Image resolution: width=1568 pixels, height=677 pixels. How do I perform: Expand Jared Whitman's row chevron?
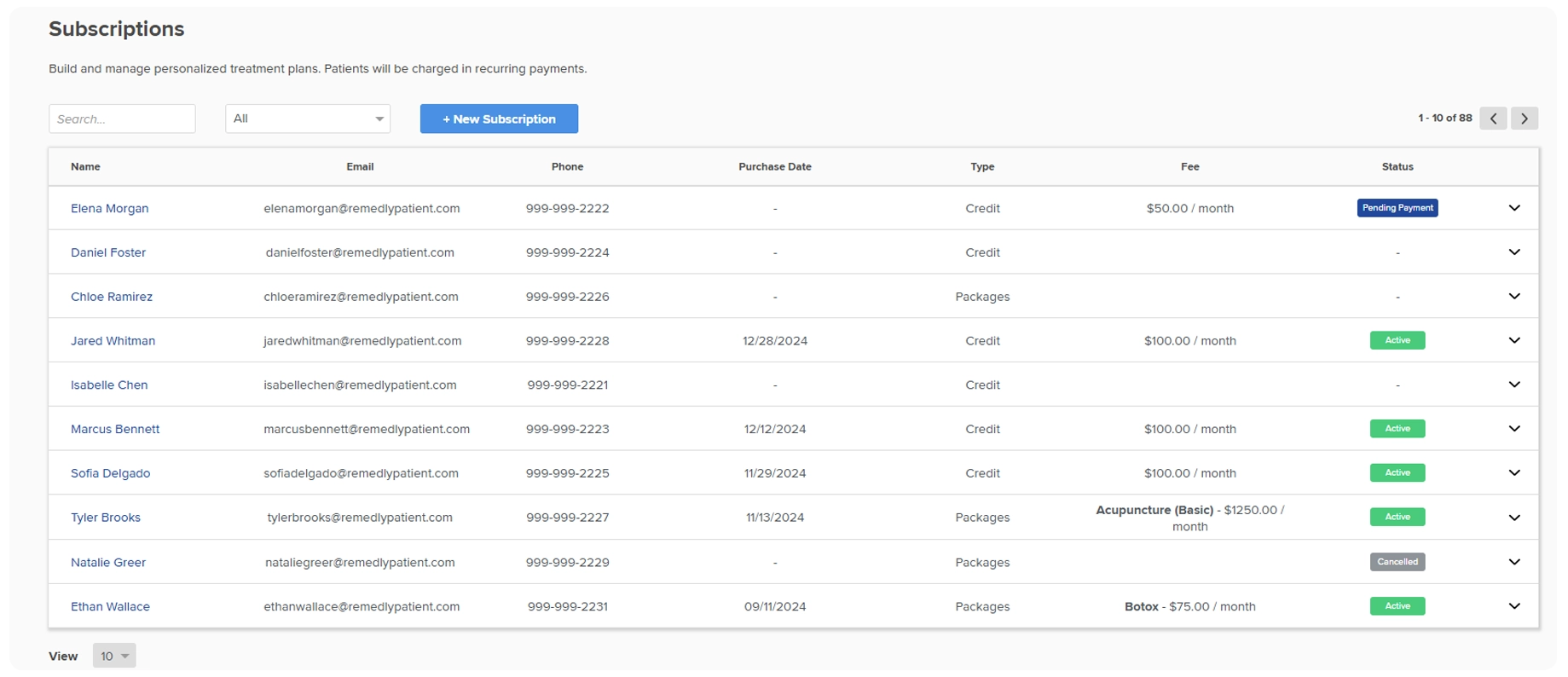(1513, 340)
